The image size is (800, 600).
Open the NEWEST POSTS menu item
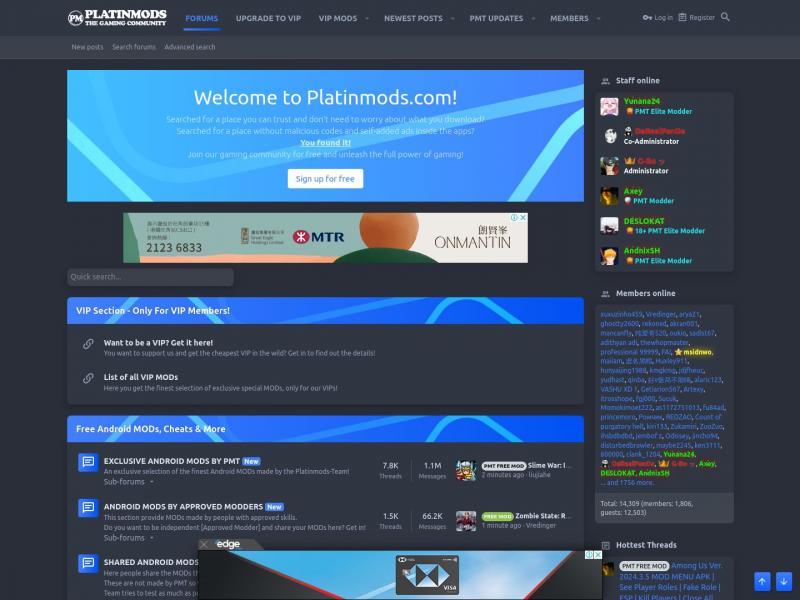pyautogui.click(x=413, y=18)
